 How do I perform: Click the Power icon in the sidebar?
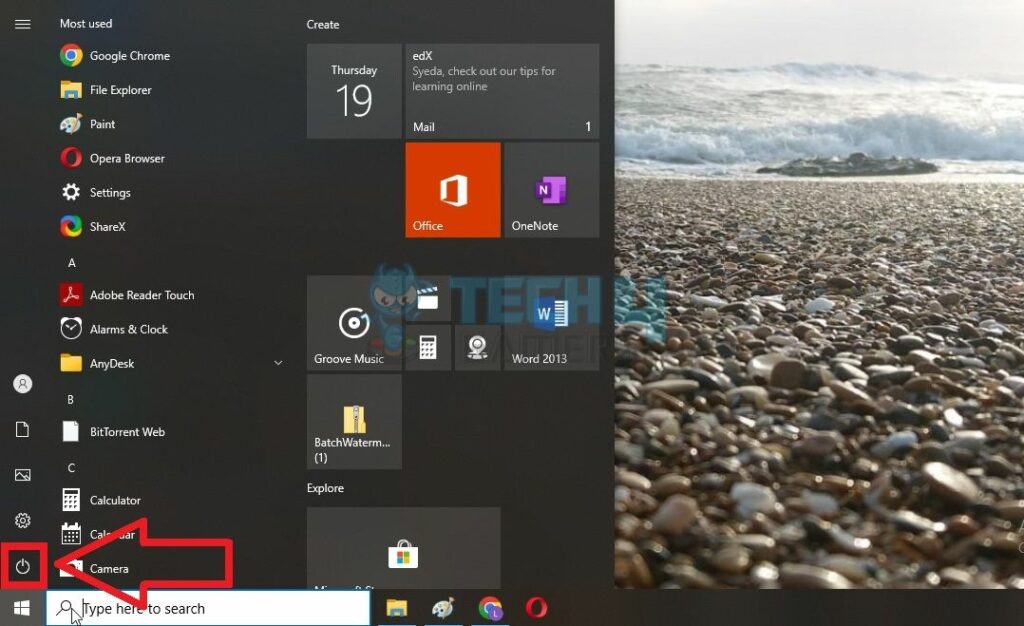[22, 566]
